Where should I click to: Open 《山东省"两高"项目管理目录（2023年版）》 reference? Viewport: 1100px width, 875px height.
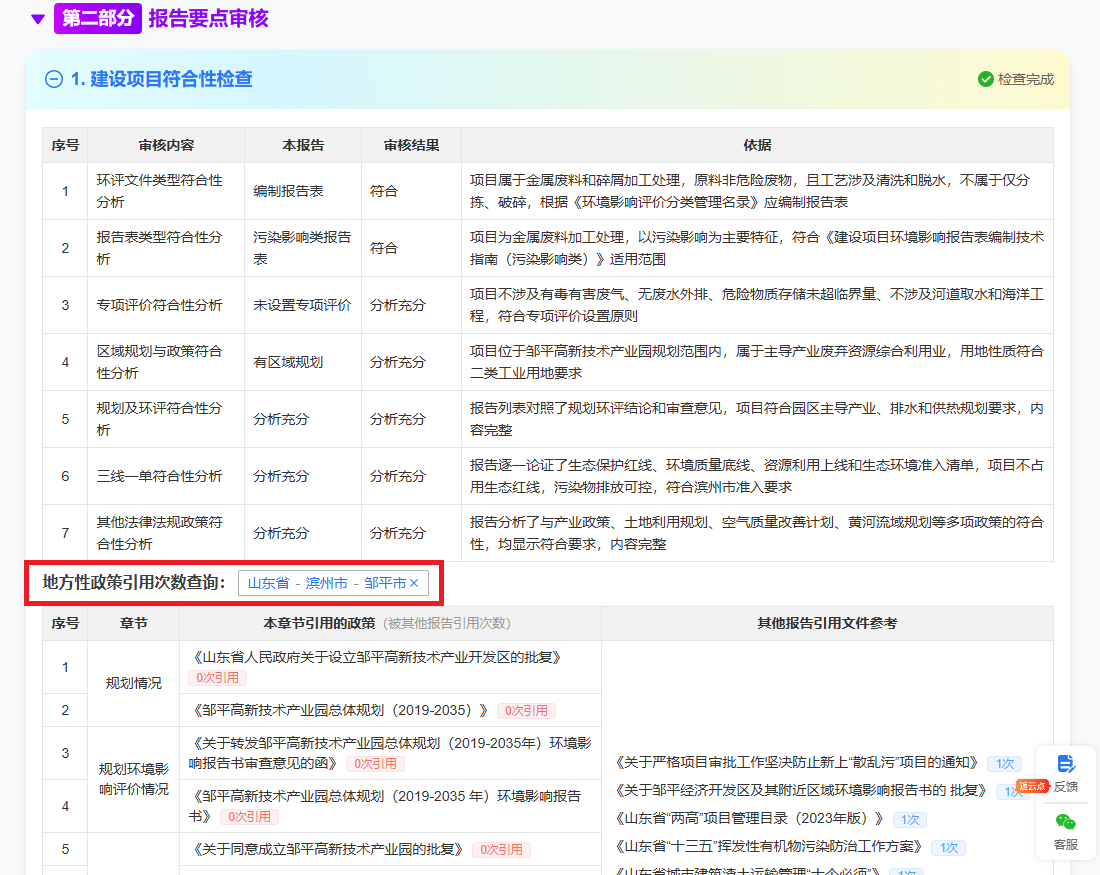tap(751, 819)
